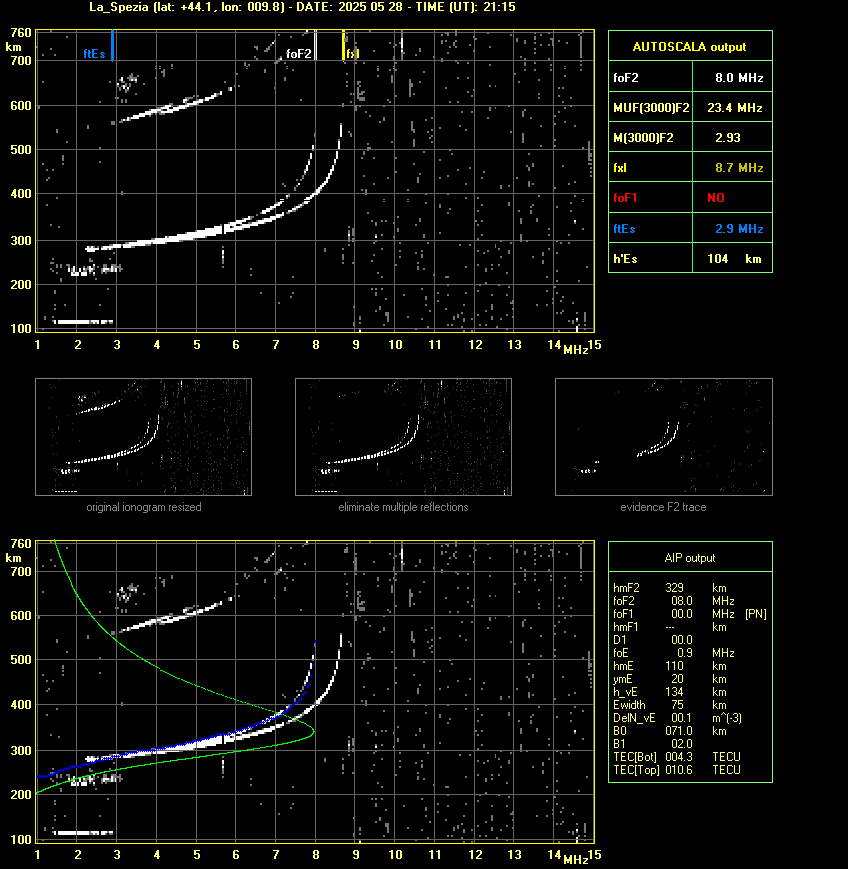
Task: Click the 'eliminate multiple reflections' caption
Action: tap(403, 507)
